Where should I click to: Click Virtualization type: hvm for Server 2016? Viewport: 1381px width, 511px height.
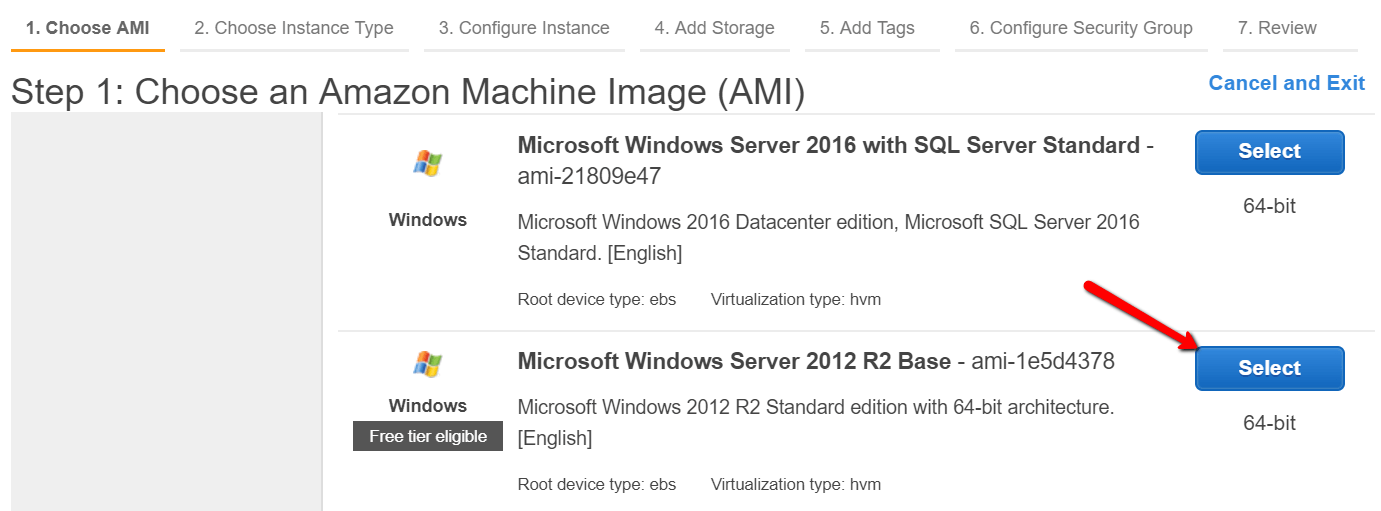(796, 299)
